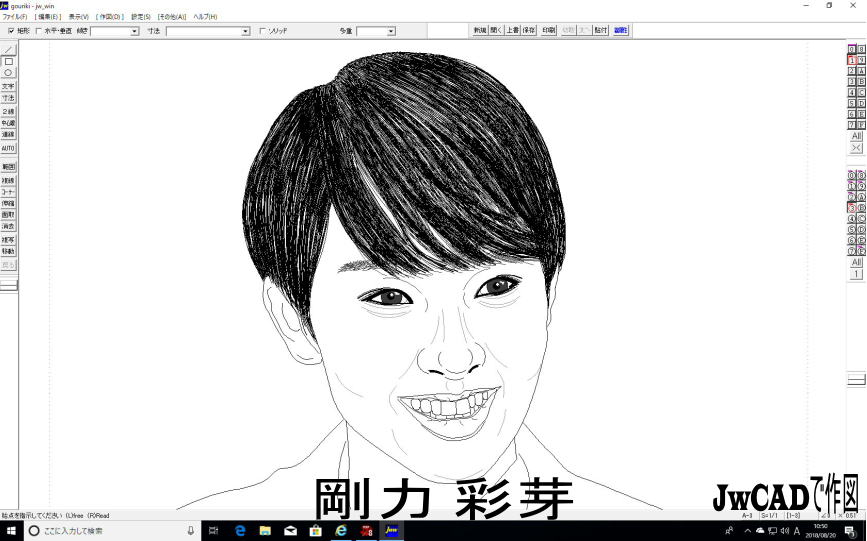Select the circle drawing tool
Screen dimensions: 867x541
(8, 73)
